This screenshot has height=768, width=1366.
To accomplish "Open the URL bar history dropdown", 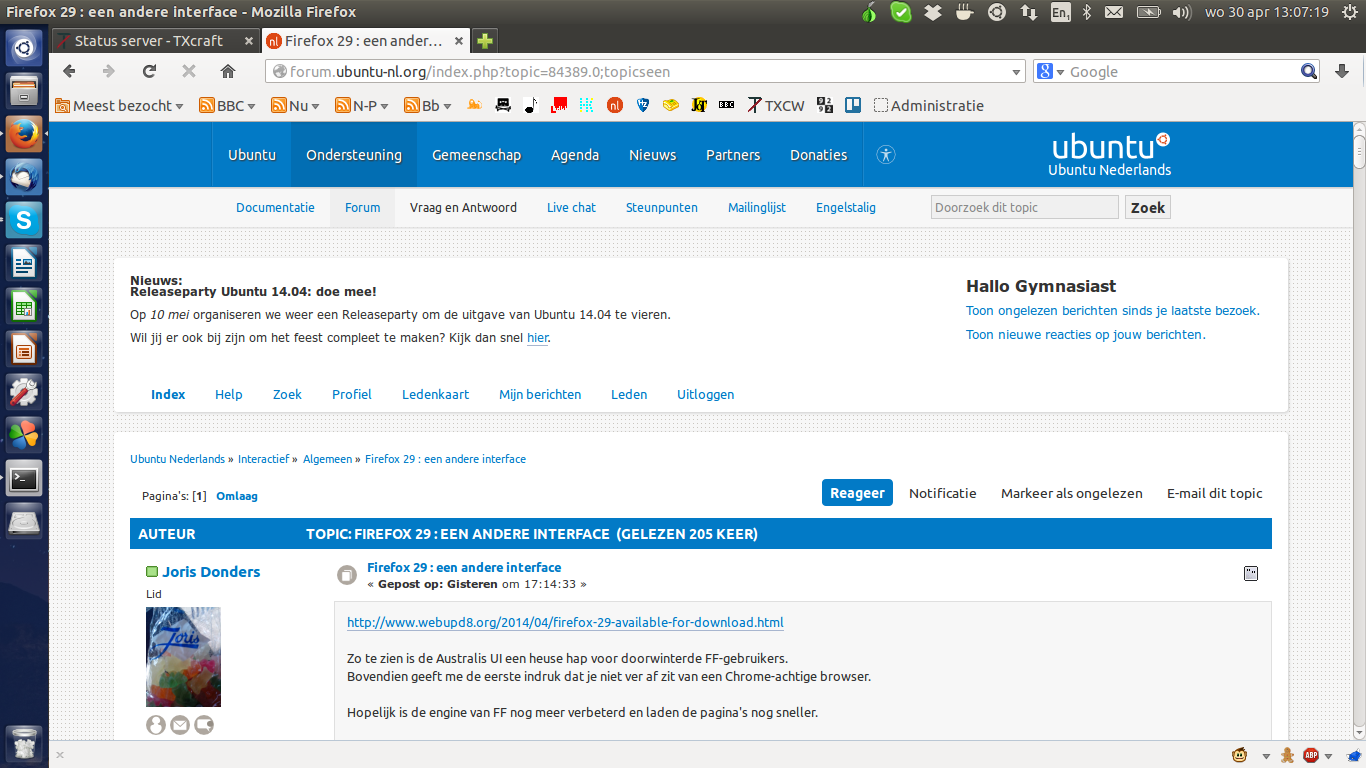I will click(1016, 72).
